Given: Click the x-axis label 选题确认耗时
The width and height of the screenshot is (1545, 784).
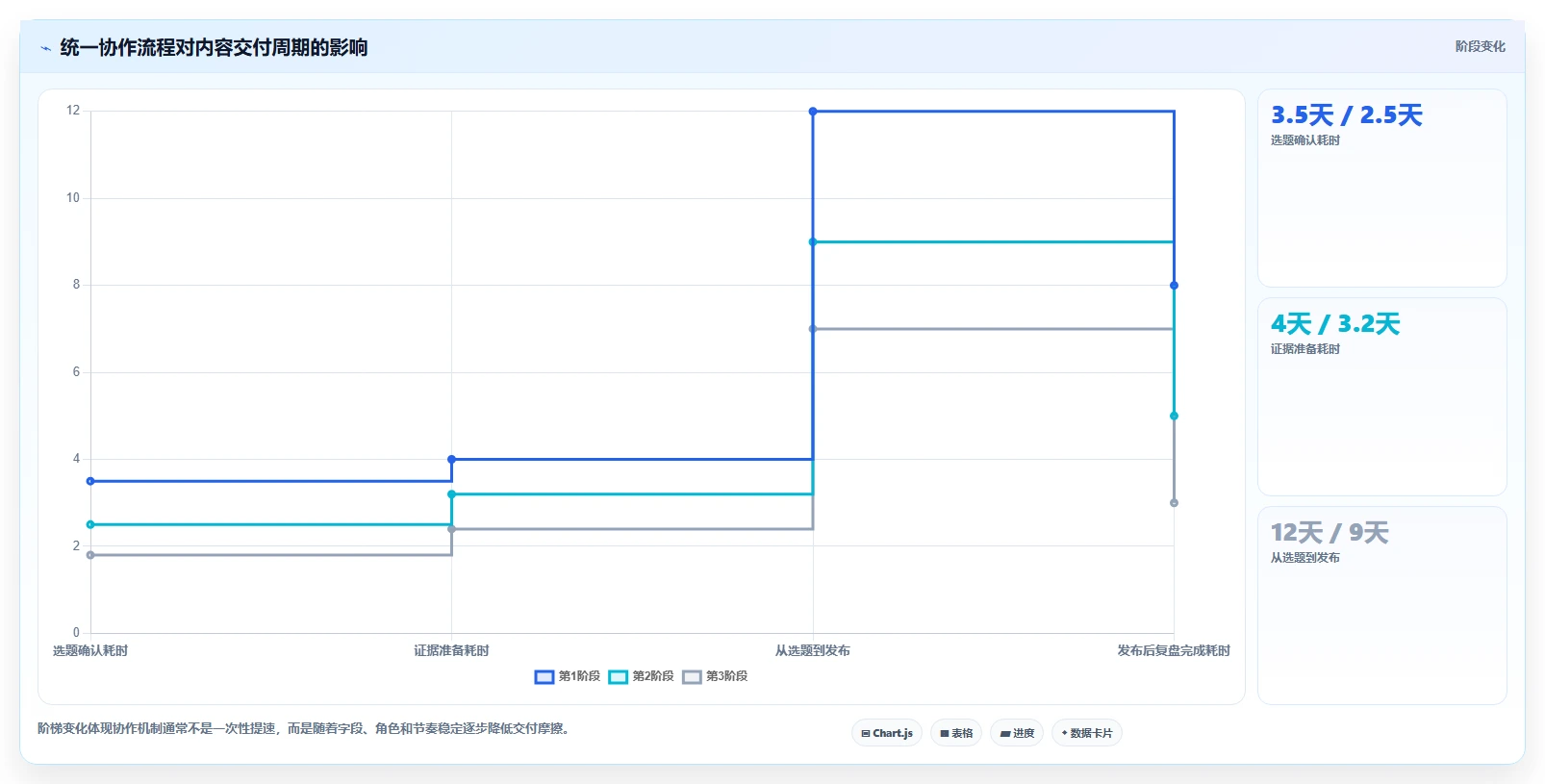Looking at the screenshot, I should point(90,651).
